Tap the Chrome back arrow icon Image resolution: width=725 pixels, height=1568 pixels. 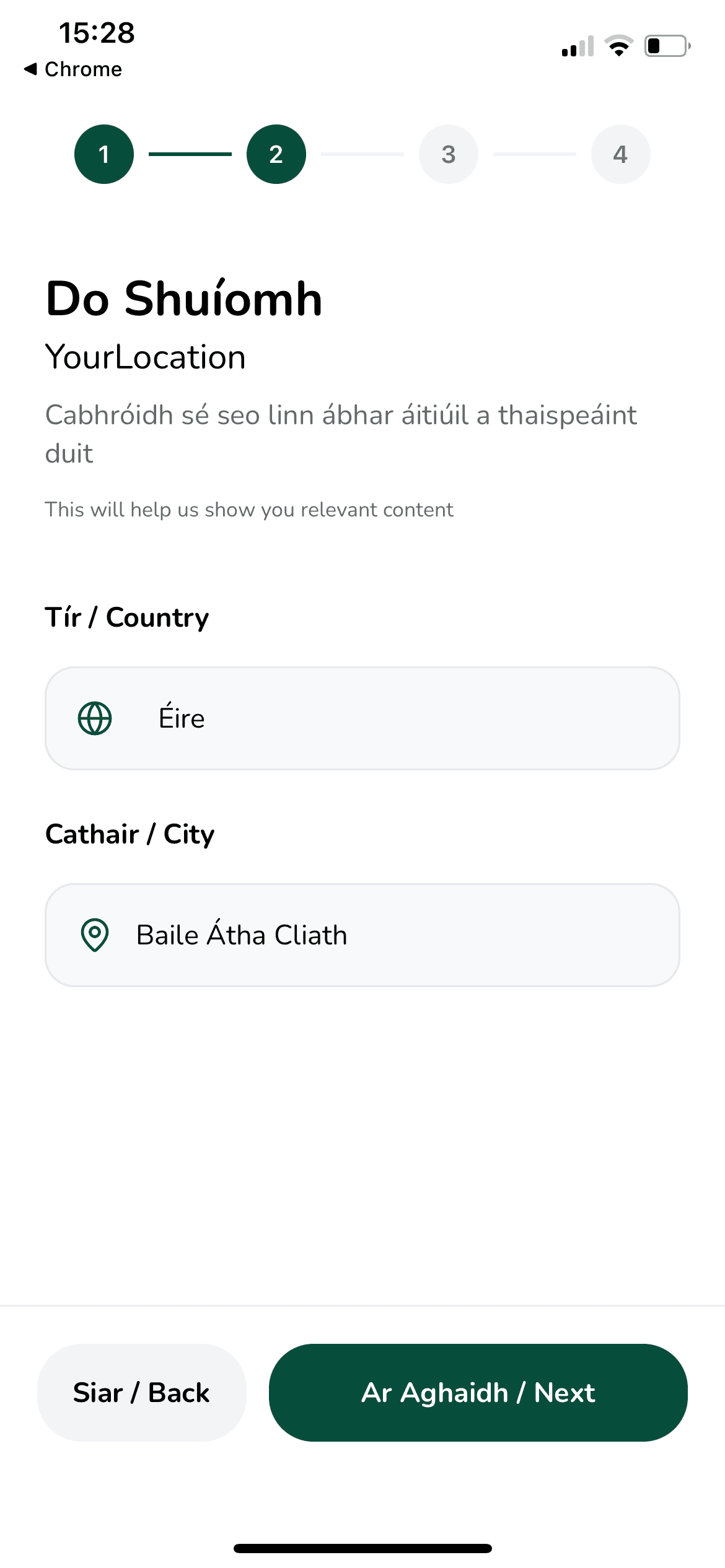30,69
